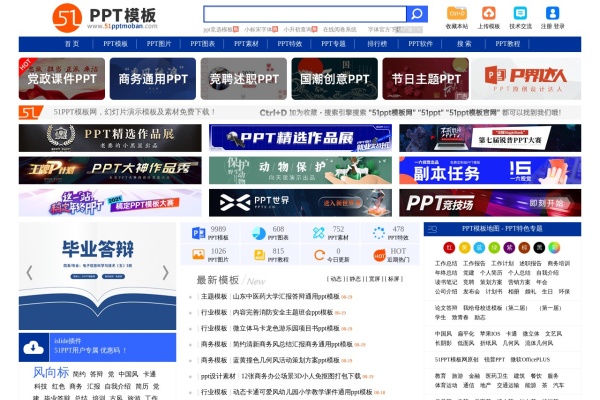Open PPT模板 stats icon showing 9989

(x=198, y=234)
